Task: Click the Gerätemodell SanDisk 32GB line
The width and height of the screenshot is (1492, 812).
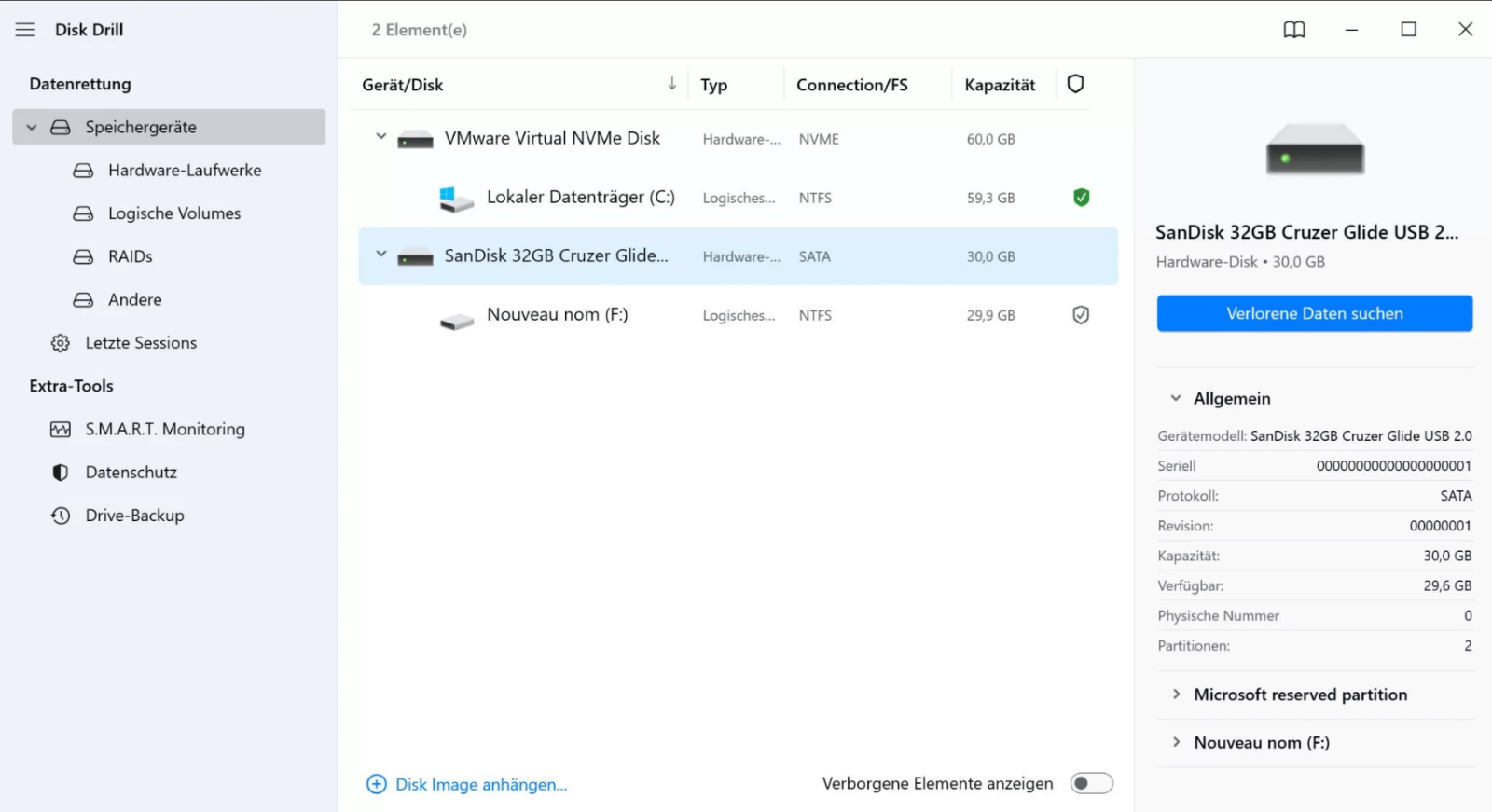Action: [1315, 435]
